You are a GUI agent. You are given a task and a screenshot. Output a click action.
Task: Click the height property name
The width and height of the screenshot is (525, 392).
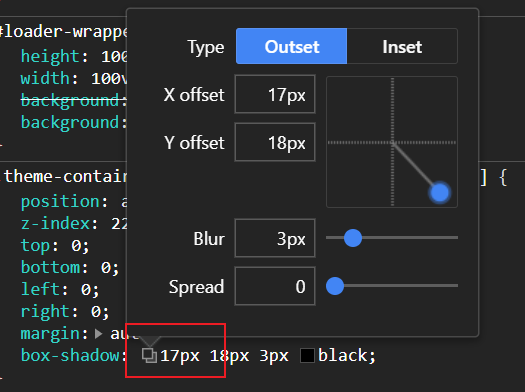[50, 56]
